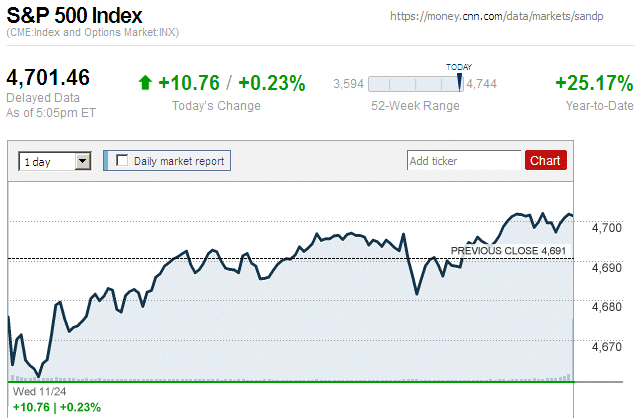Image resolution: width=640 pixels, height=420 pixels.
Task: Click the "Today's Change" label
Action: coord(216,106)
